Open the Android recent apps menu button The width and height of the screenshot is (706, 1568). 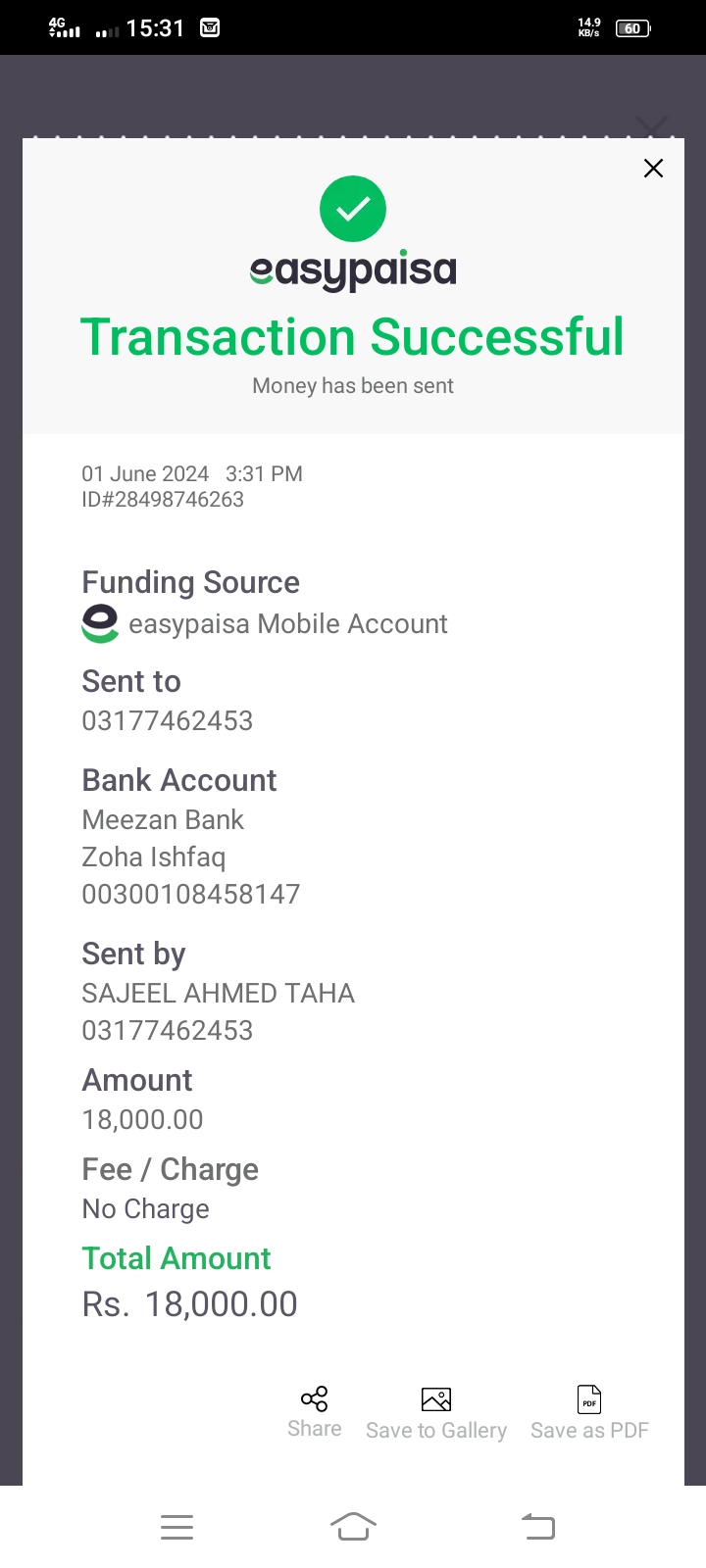pos(176,1527)
